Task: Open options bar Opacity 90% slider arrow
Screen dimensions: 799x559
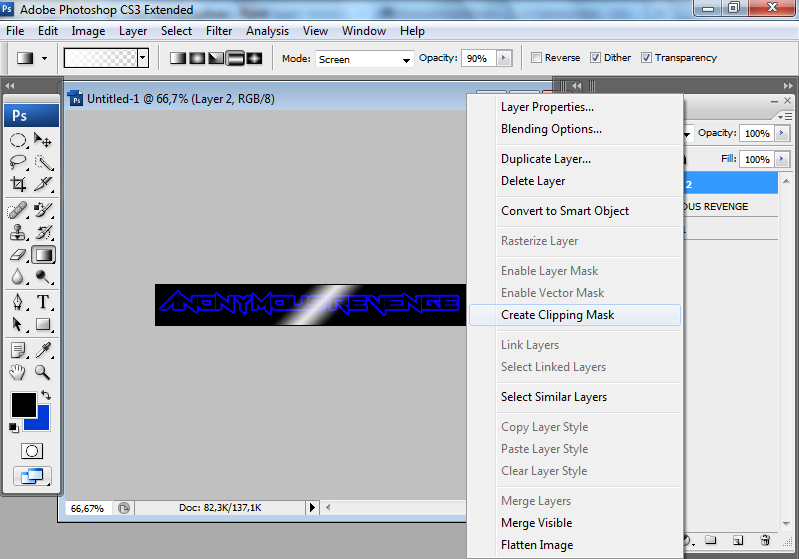Action: click(504, 58)
